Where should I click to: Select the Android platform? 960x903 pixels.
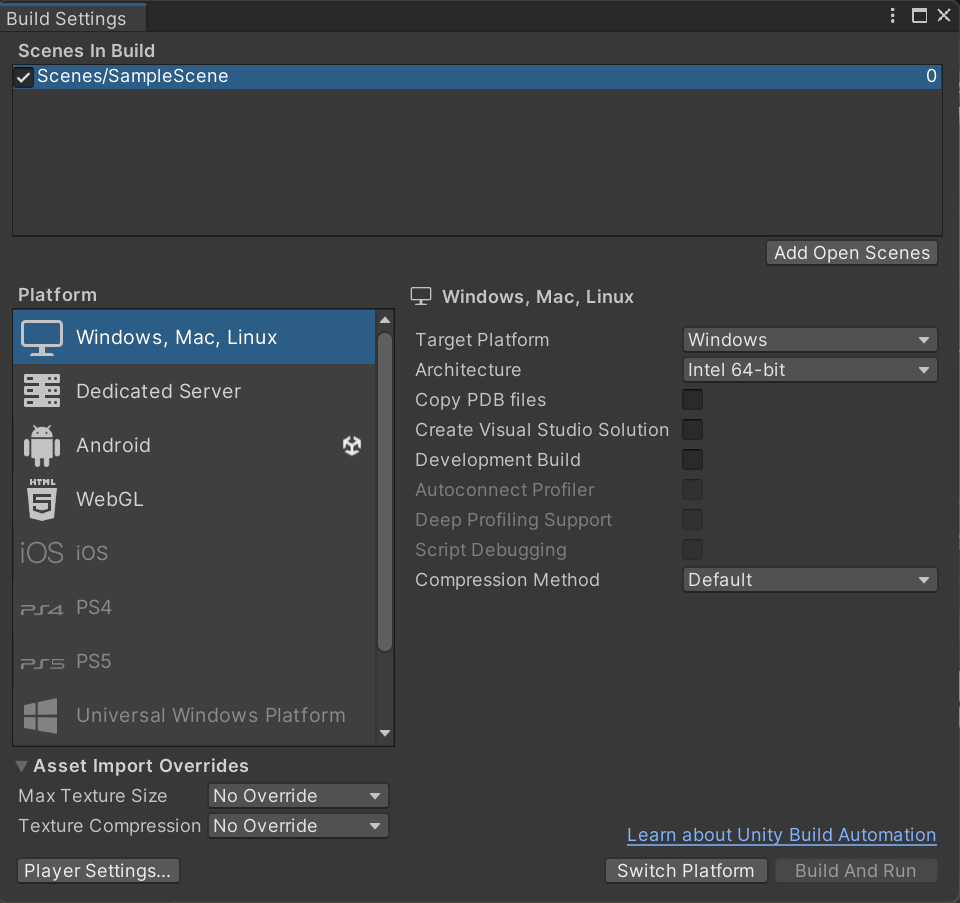pyautogui.click(x=194, y=445)
